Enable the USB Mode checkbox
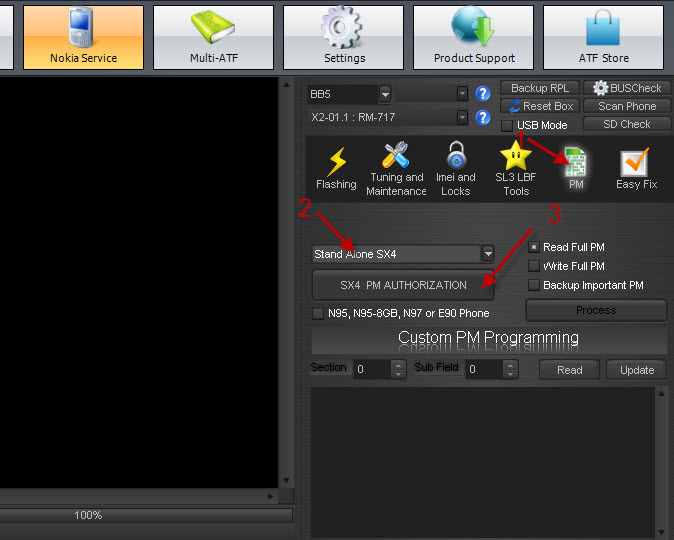This screenshot has width=674, height=540. click(507, 126)
